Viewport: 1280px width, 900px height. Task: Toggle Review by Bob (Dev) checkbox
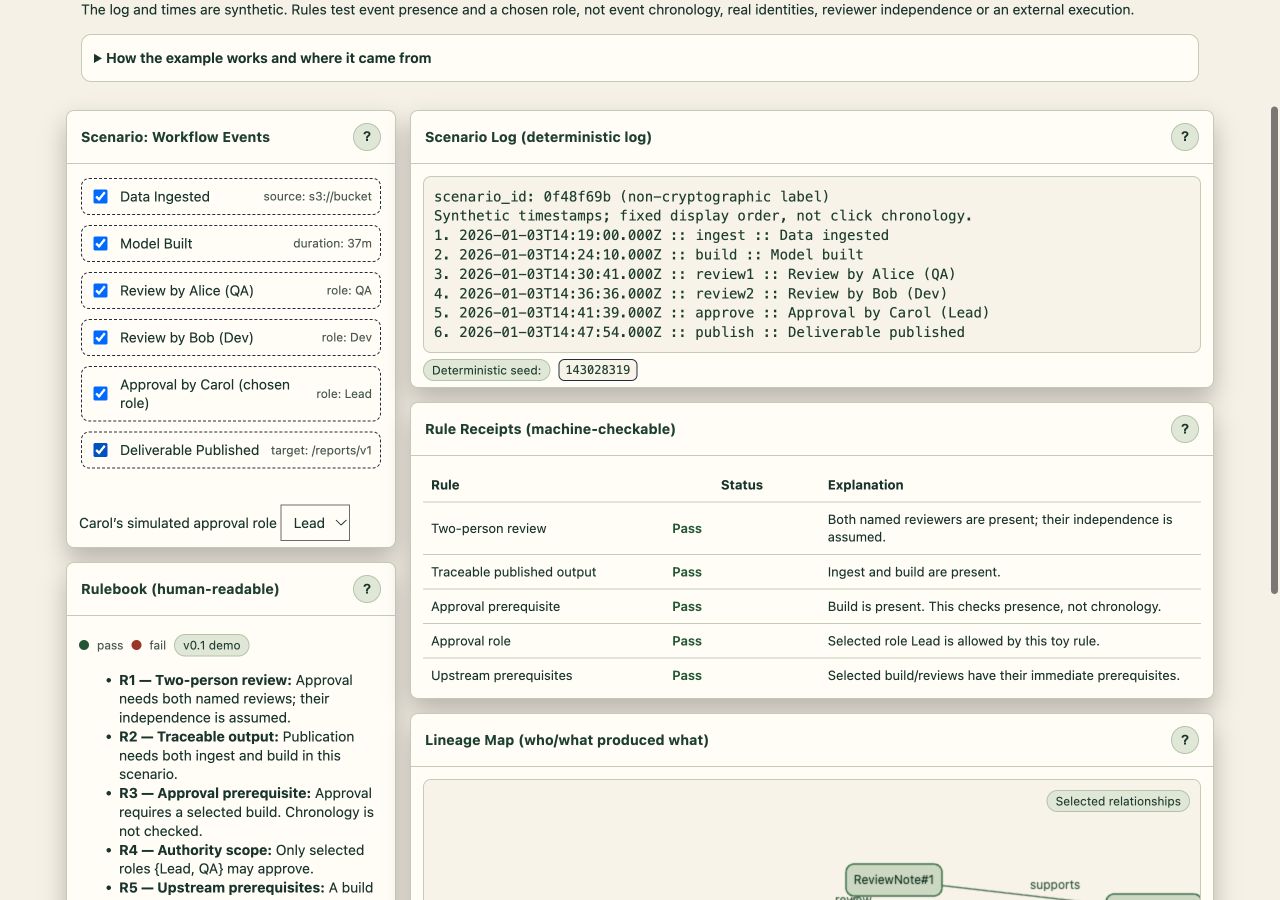[x=101, y=338]
